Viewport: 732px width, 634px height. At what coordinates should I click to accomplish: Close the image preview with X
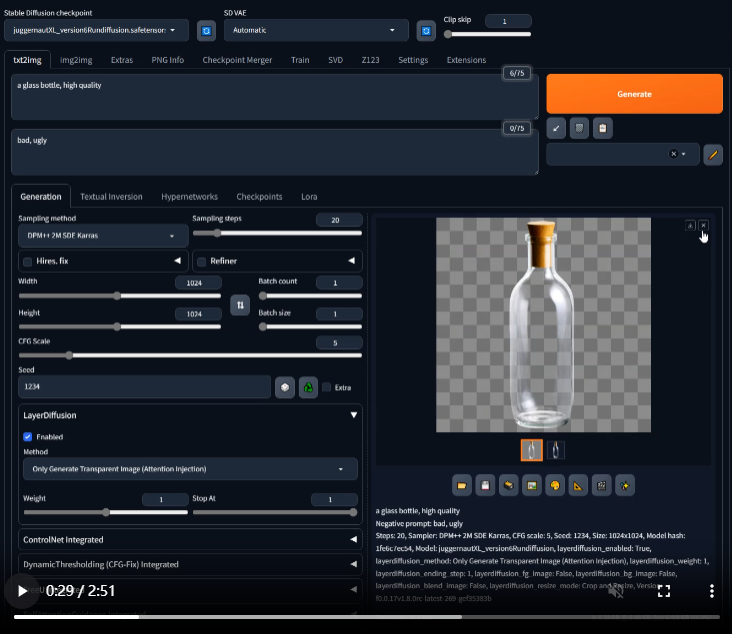tap(704, 225)
